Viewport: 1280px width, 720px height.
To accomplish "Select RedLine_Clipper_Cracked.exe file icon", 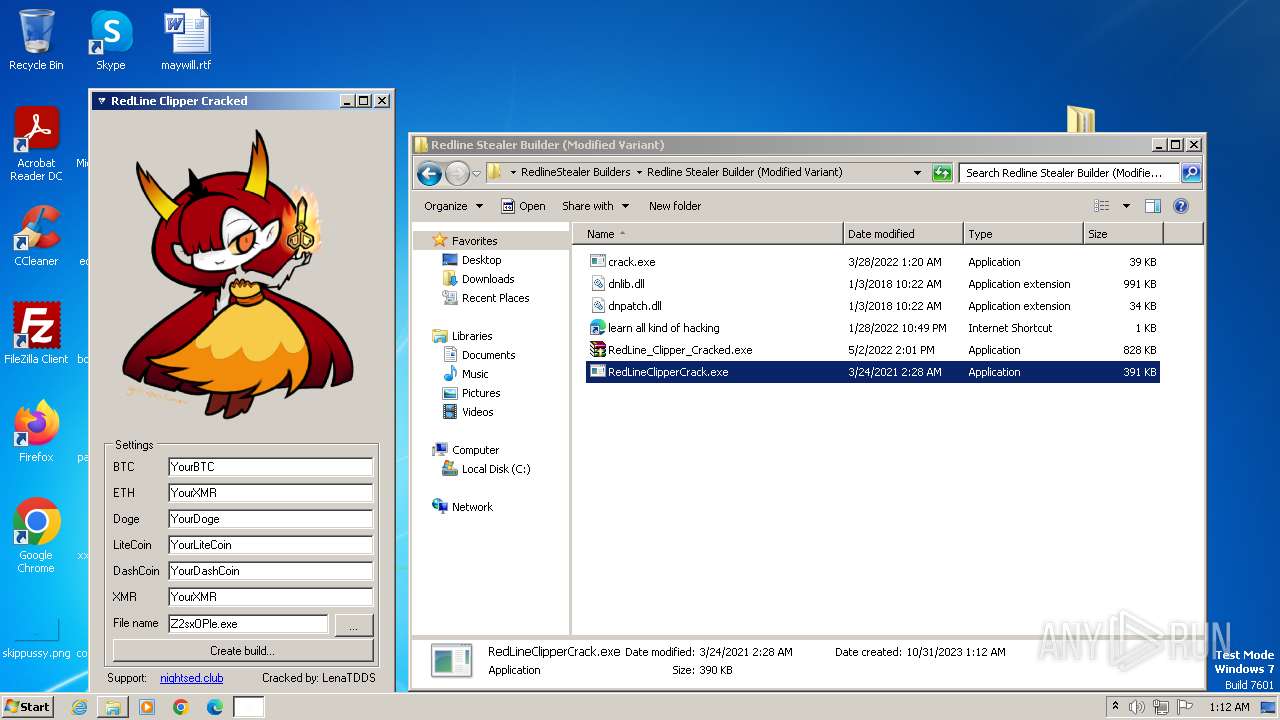I will point(597,350).
